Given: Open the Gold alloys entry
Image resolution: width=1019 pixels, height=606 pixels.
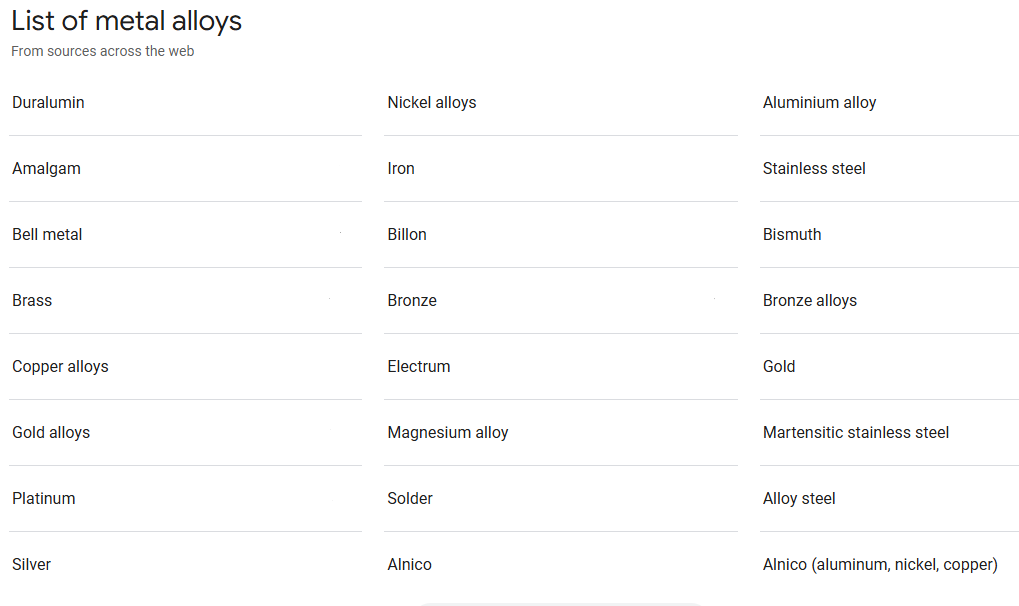Looking at the screenshot, I should point(51,432).
